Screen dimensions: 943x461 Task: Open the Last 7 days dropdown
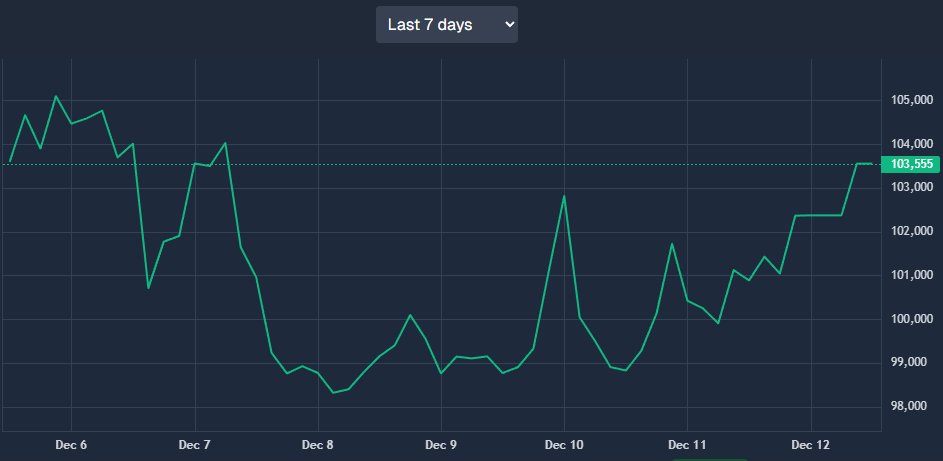(447, 25)
